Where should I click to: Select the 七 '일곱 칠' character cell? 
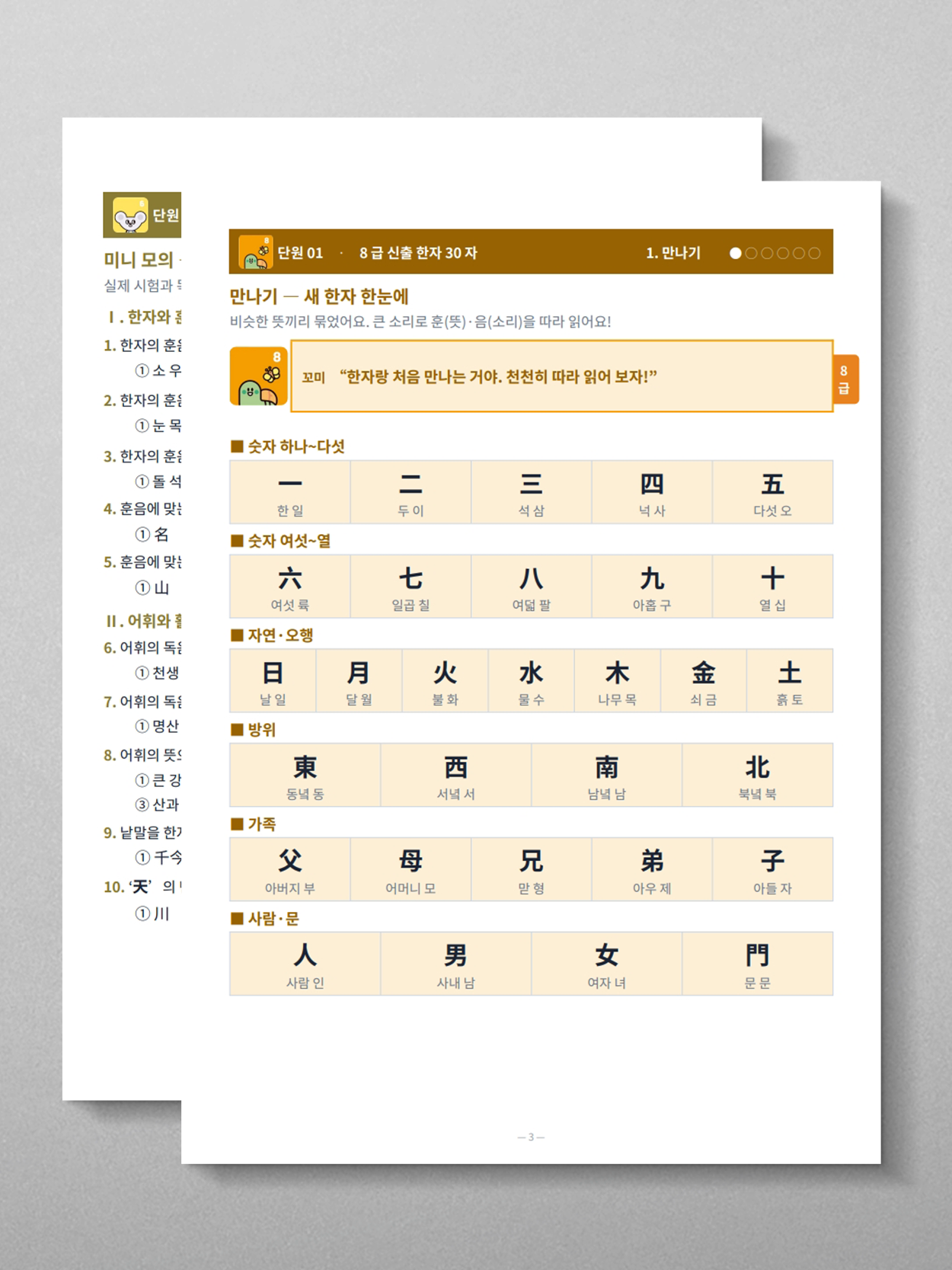point(411,587)
